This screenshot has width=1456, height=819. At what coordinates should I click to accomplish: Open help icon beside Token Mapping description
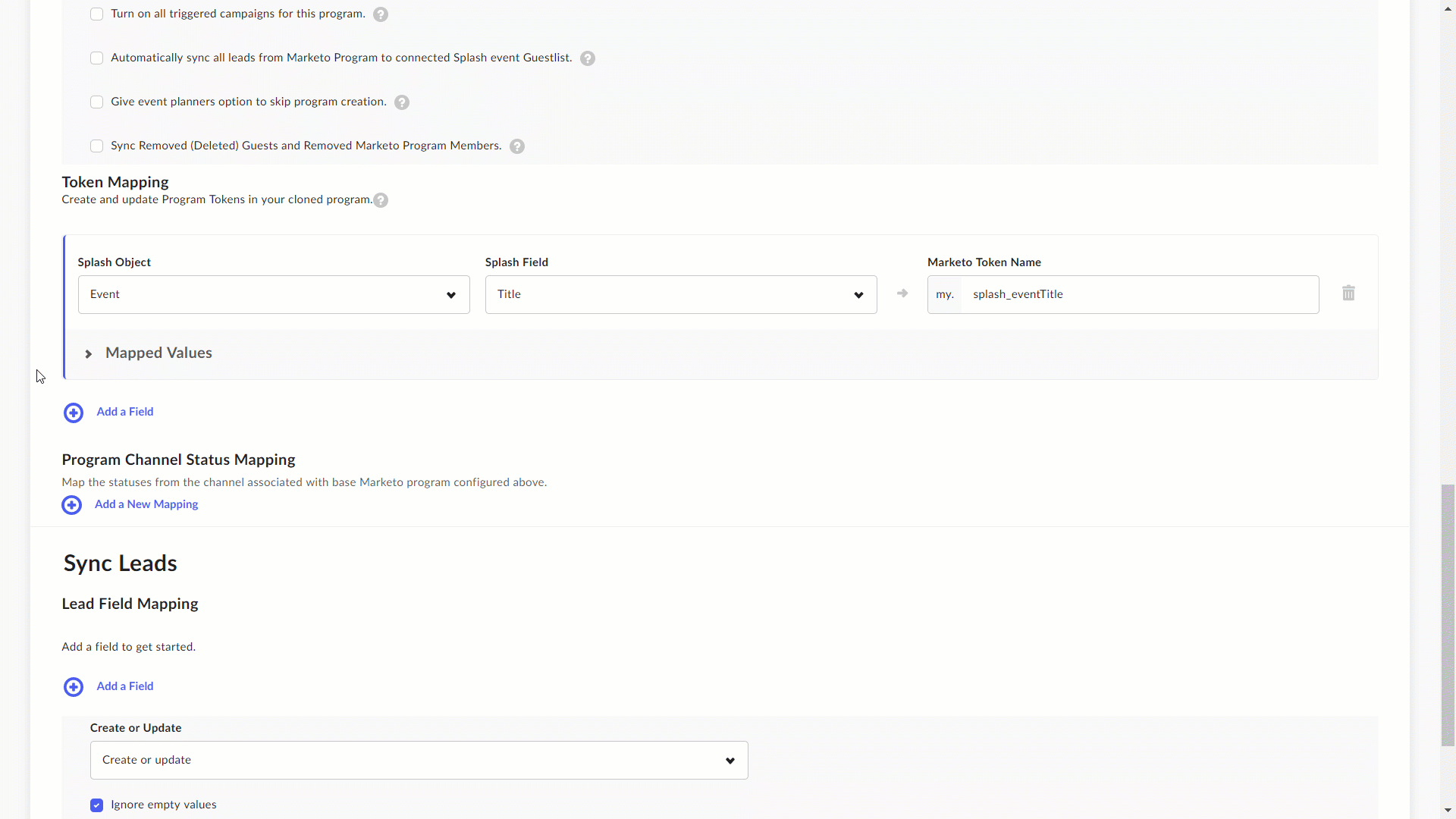tap(381, 200)
